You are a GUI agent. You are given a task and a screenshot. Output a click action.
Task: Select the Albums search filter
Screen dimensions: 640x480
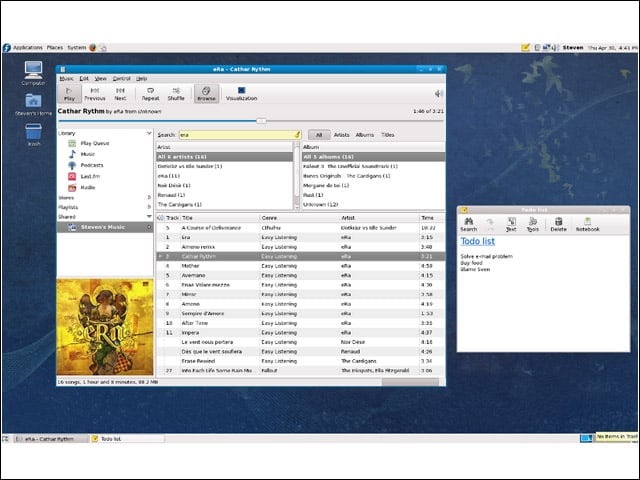[364, 135]
